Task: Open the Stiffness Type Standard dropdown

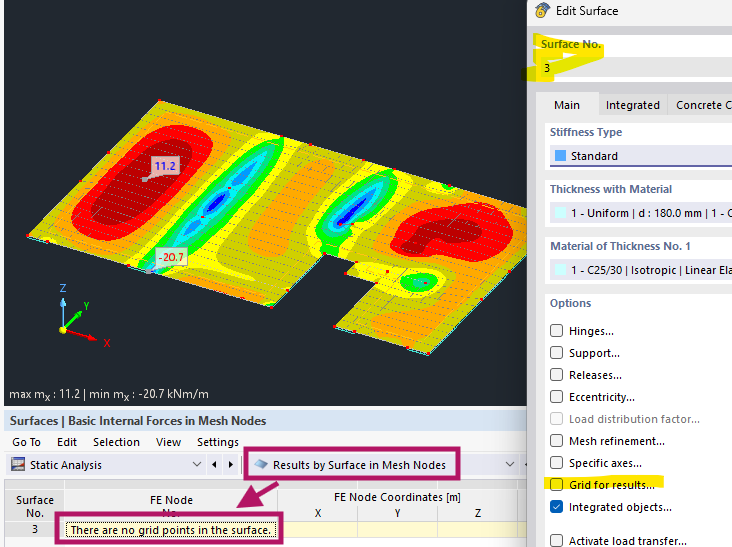Action: pos(640,156)
